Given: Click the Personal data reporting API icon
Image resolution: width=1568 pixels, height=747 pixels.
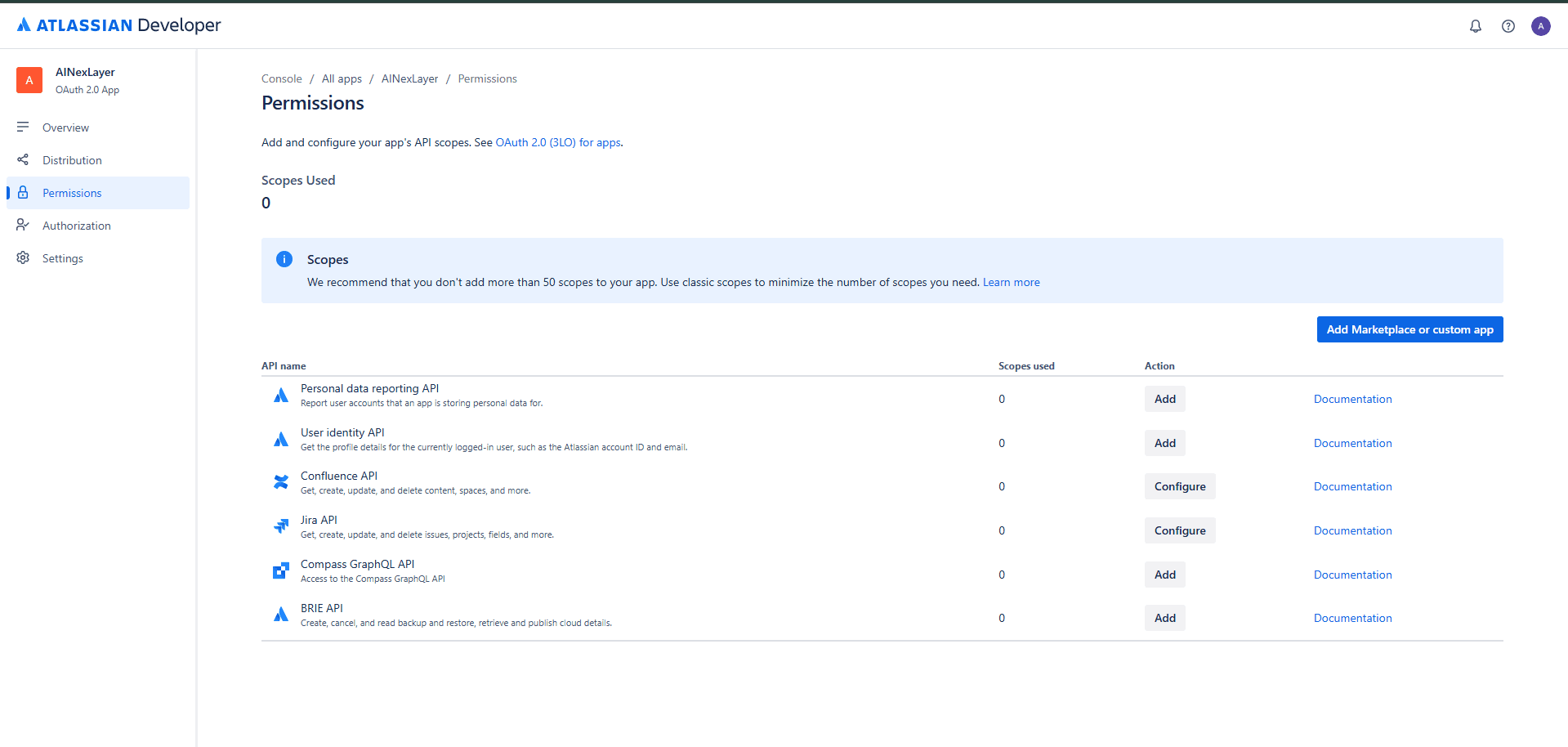Looking at the screenshot, I should click(x=281, y=395).
